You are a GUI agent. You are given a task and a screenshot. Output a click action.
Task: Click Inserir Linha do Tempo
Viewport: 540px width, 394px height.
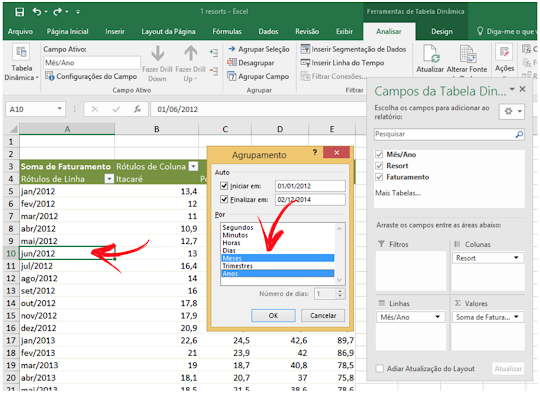coord(342,63)
